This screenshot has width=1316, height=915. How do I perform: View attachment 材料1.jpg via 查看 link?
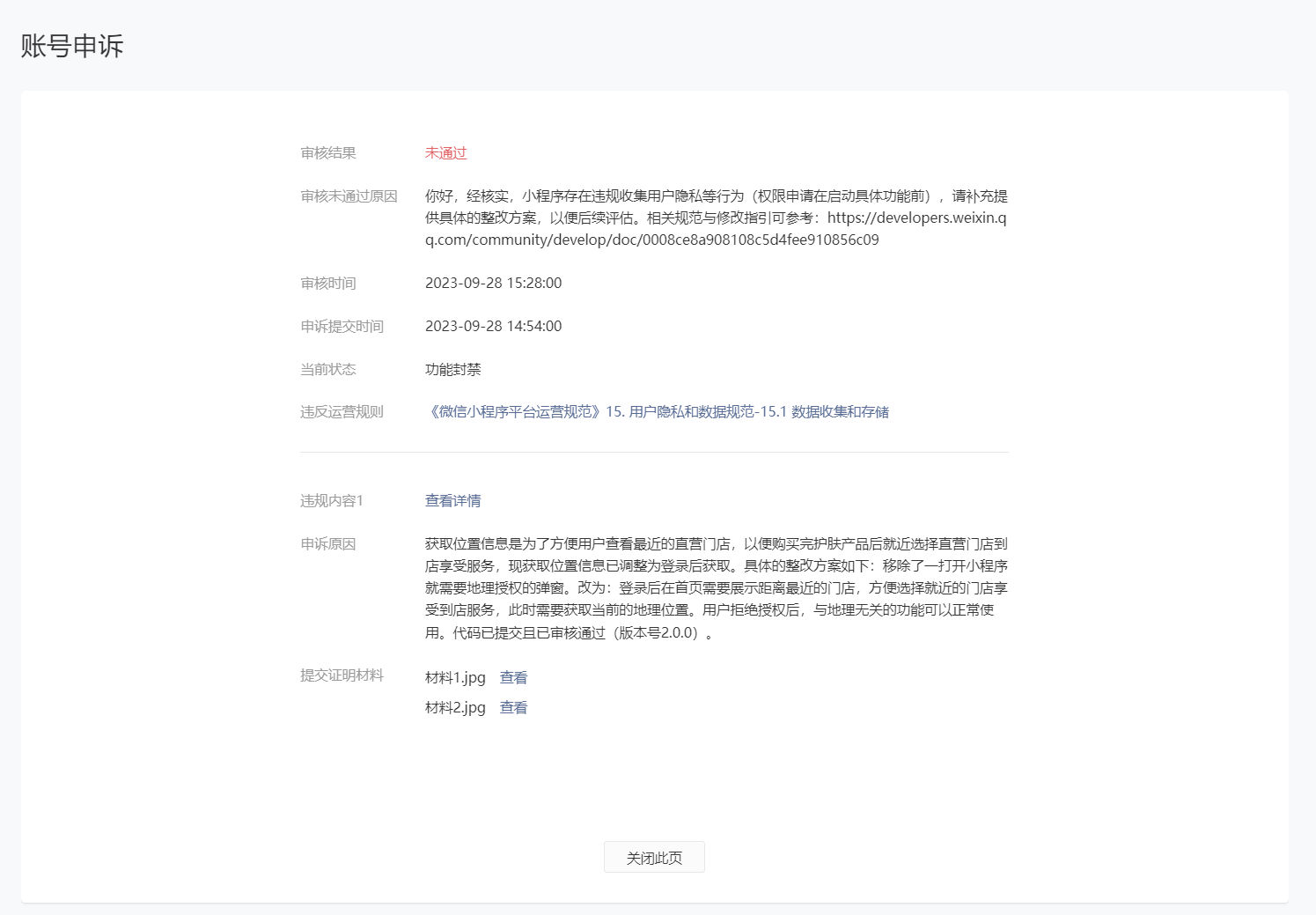point(513,677)
